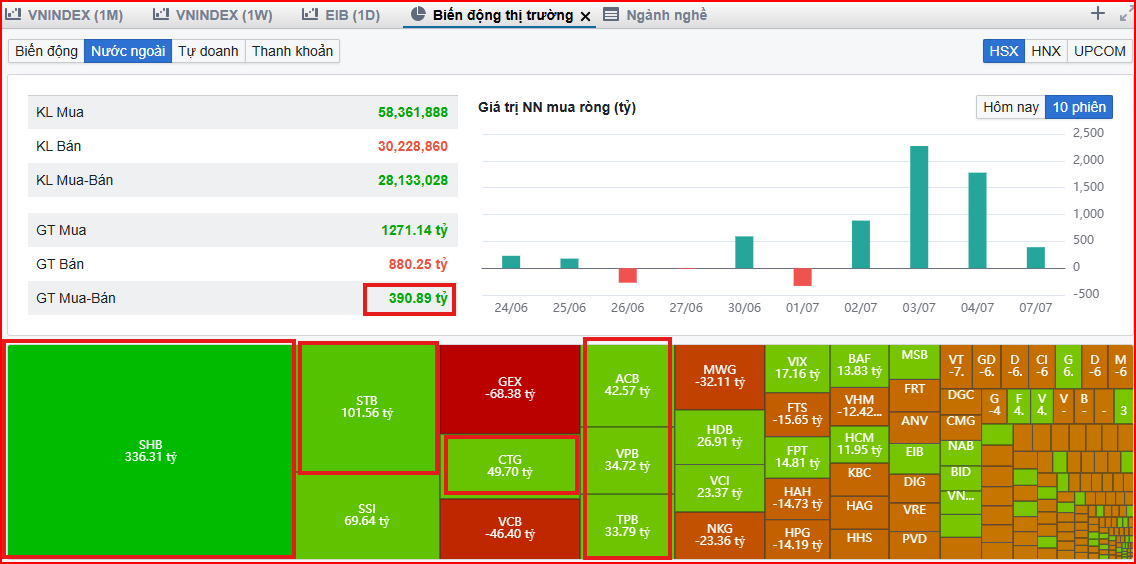Screen dimensions: 1136x564
Task: Select the Biến động view
Action: [46, 51]
